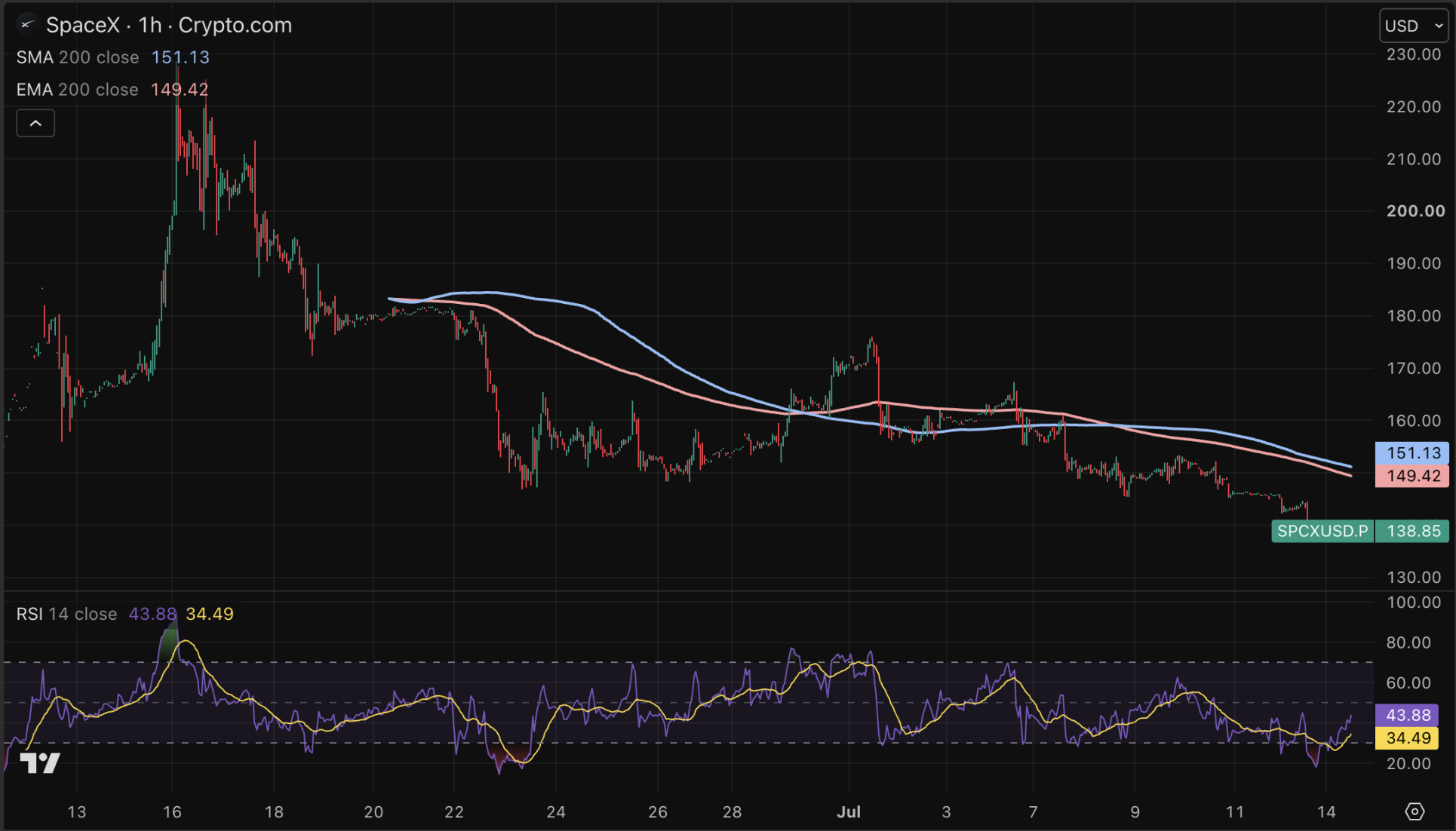Click the 80.00 level on RSI scale
This screenshot has width=1456, height=831.
tap(1409, 642)
